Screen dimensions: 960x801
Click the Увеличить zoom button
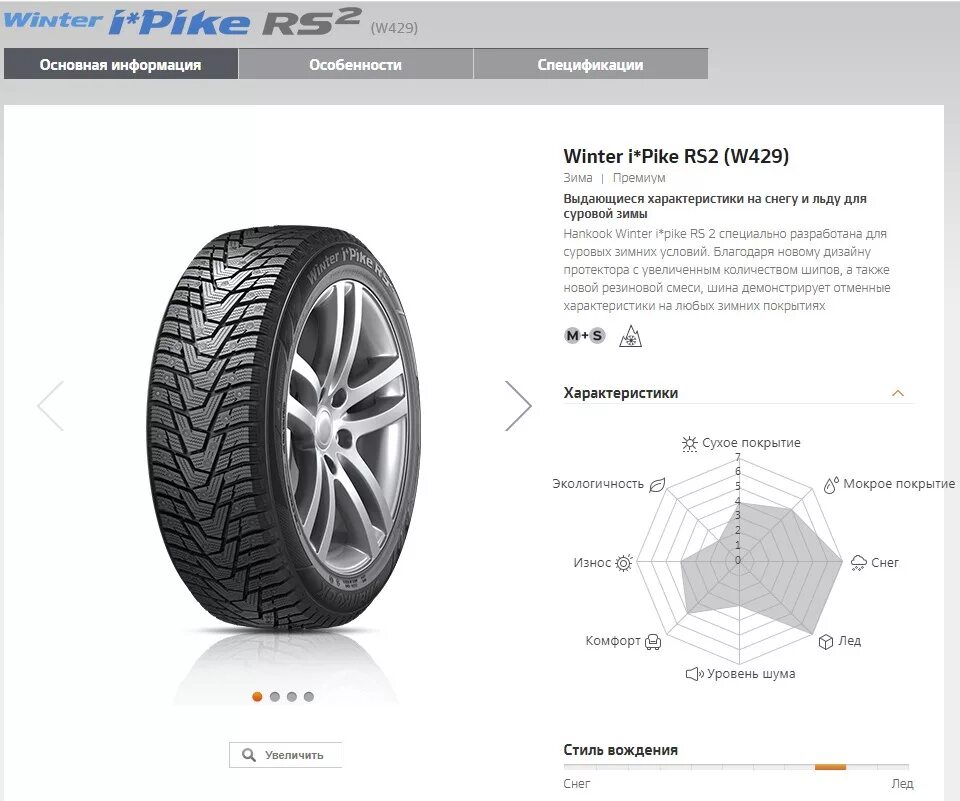(x=285, y=754)
